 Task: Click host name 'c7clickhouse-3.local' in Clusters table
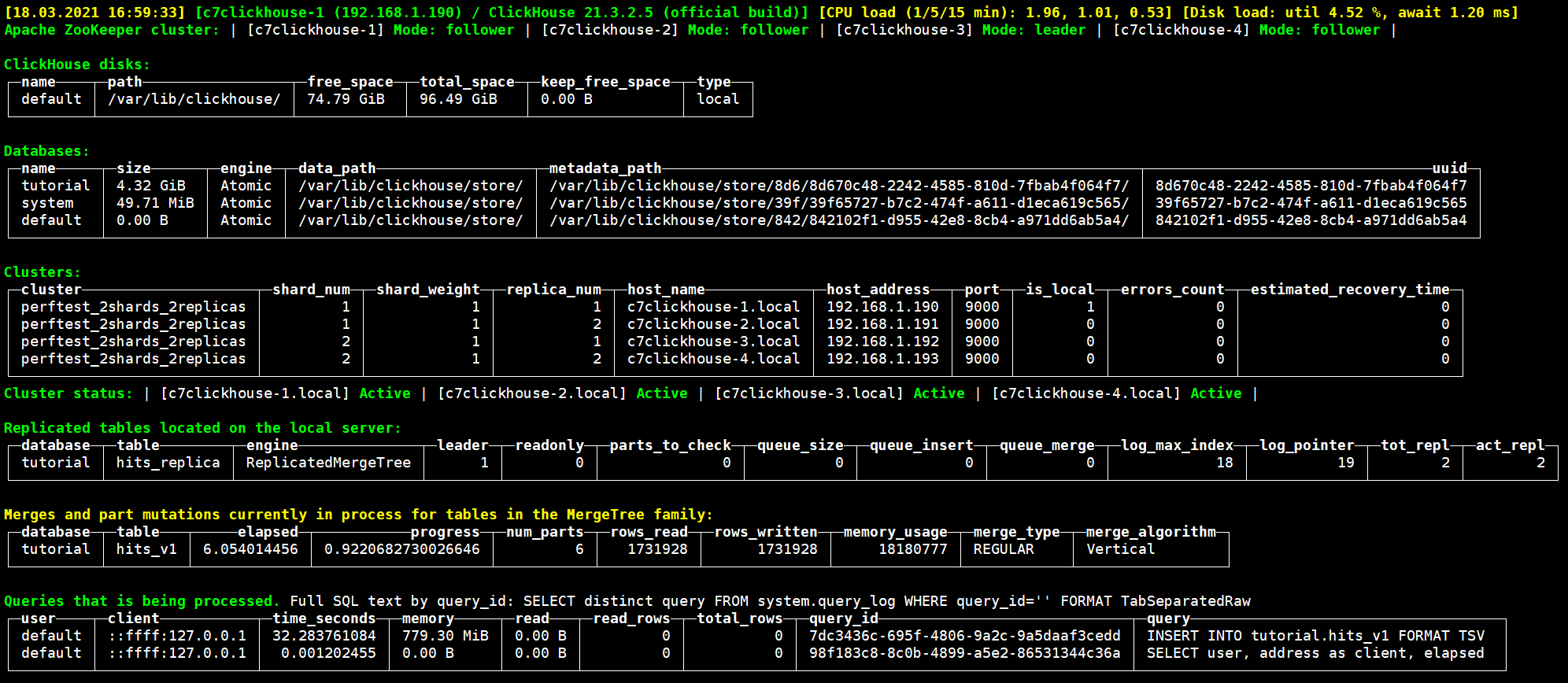[713, 341]
